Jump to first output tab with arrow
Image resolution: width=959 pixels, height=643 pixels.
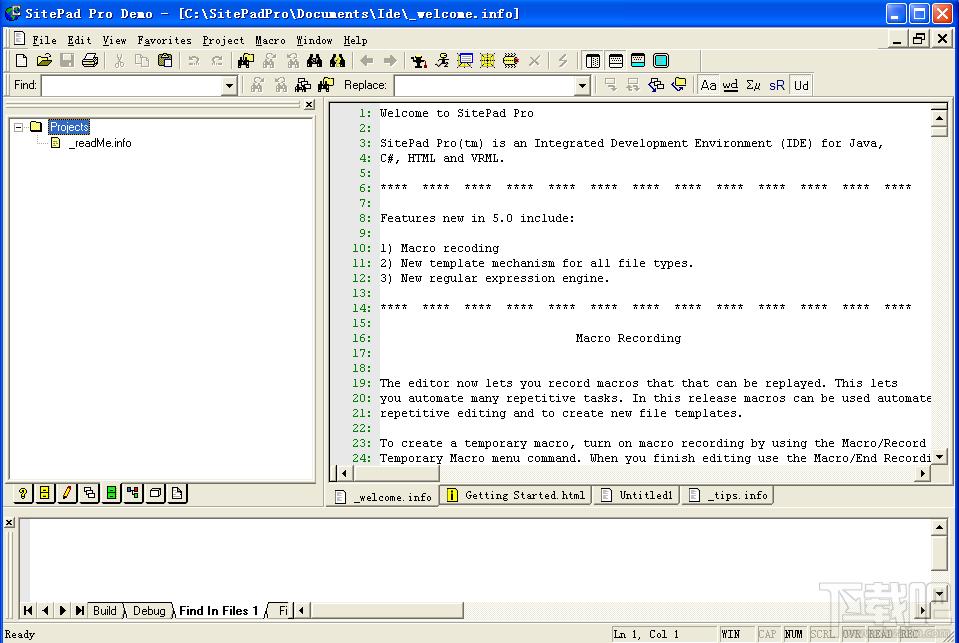pos(28,611)
